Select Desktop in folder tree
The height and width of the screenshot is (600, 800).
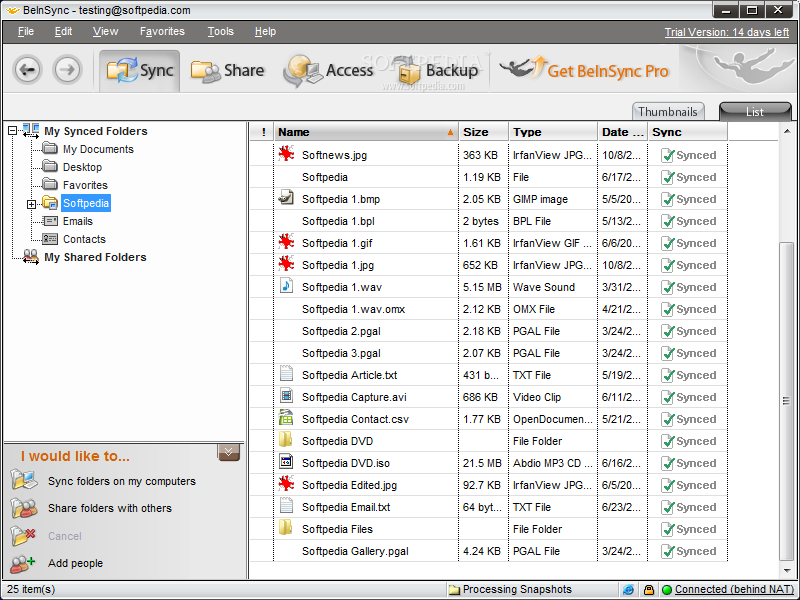[82, 167]
